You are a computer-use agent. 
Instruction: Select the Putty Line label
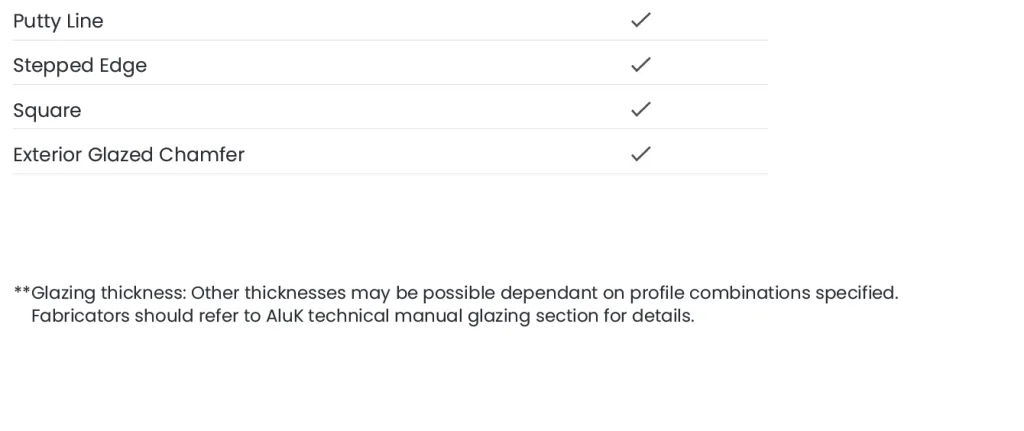point(58,21)
